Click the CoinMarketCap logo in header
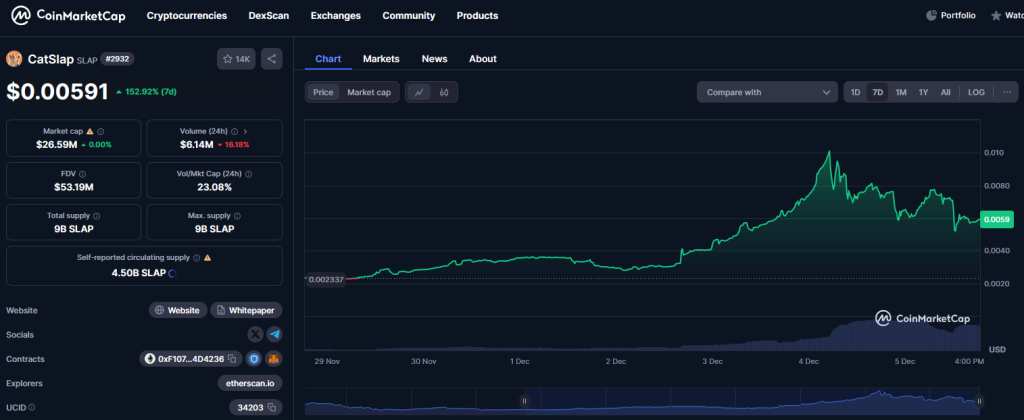1024x420 pixels. [x=69, y=15]
